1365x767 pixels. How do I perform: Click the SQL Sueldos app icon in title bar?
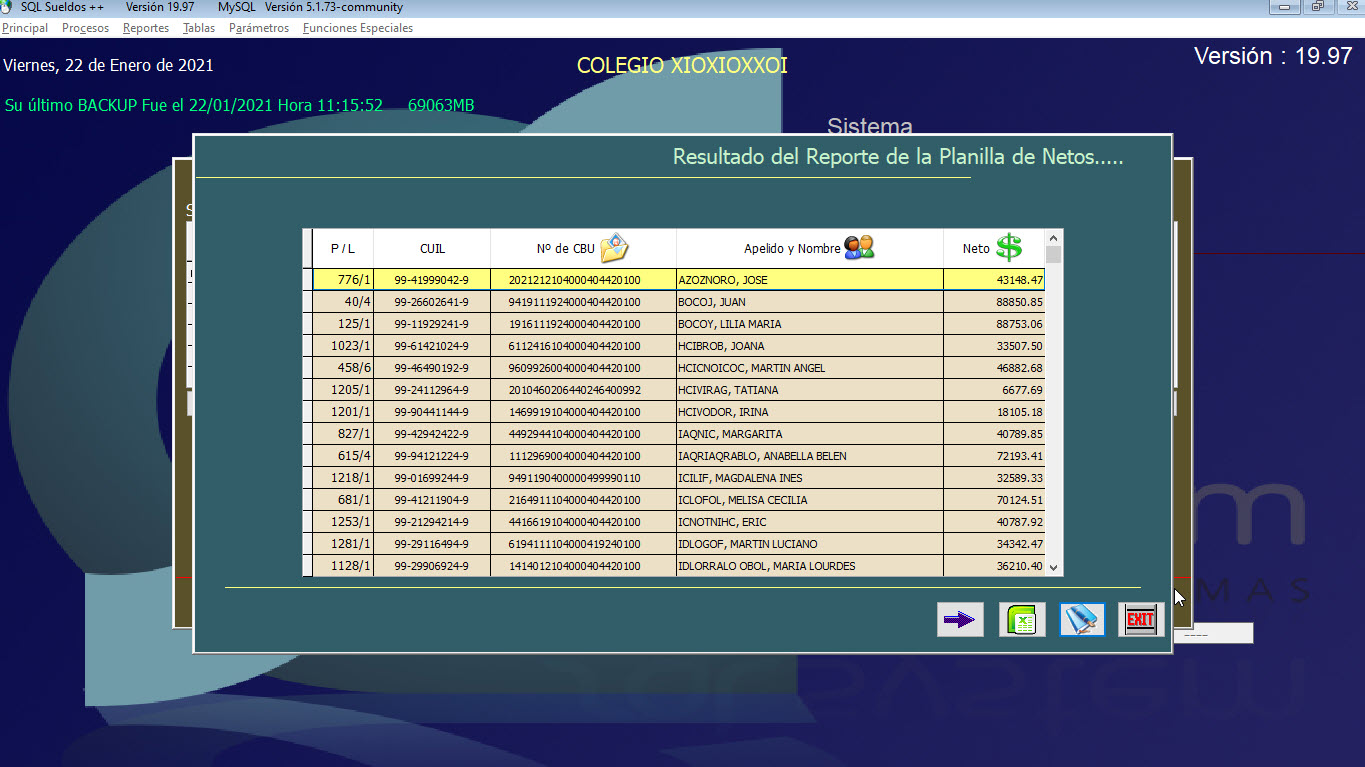tap(8, 7)
